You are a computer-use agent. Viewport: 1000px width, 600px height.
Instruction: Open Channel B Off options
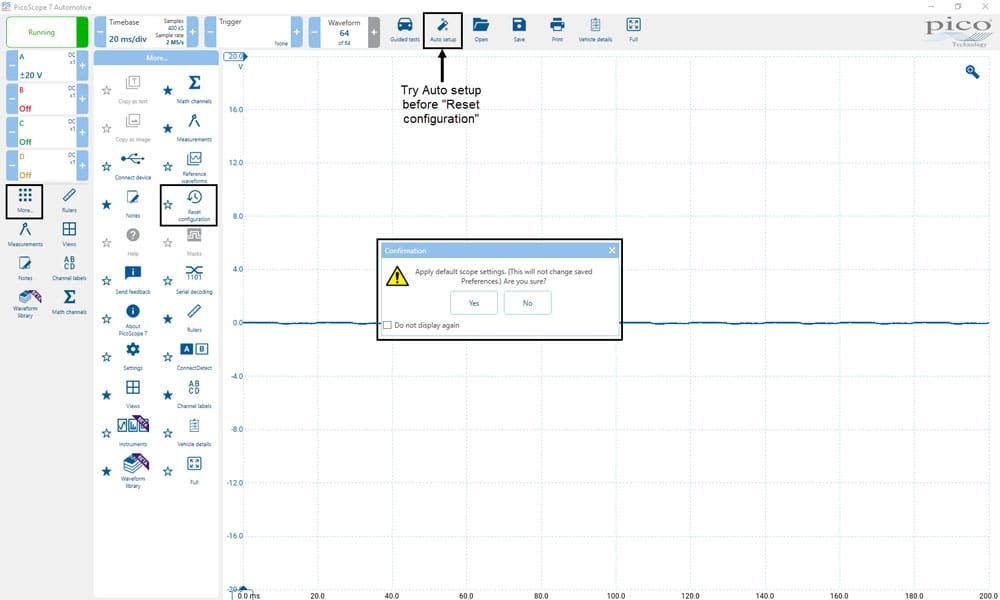tap(47, 98)
